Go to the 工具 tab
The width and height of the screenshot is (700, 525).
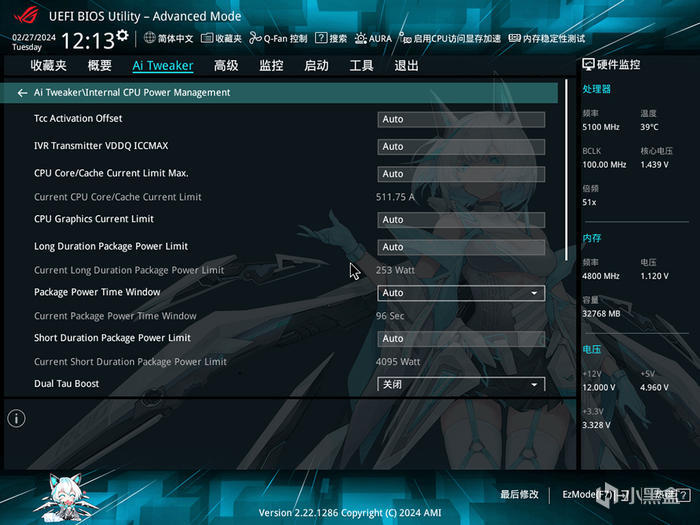point(361,66)
